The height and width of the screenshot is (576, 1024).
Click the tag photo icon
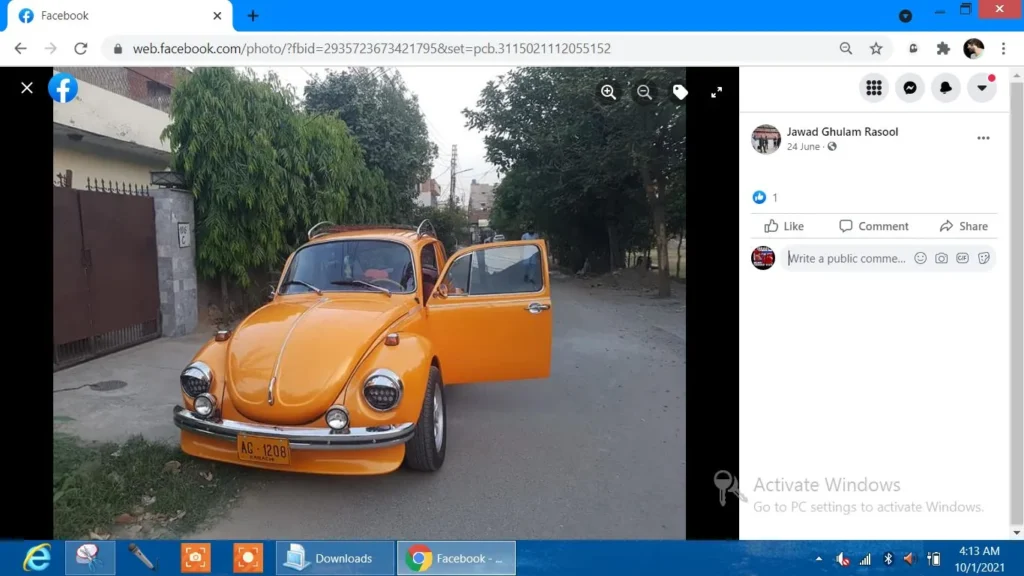pyautogui.click(x=680, y=92)
